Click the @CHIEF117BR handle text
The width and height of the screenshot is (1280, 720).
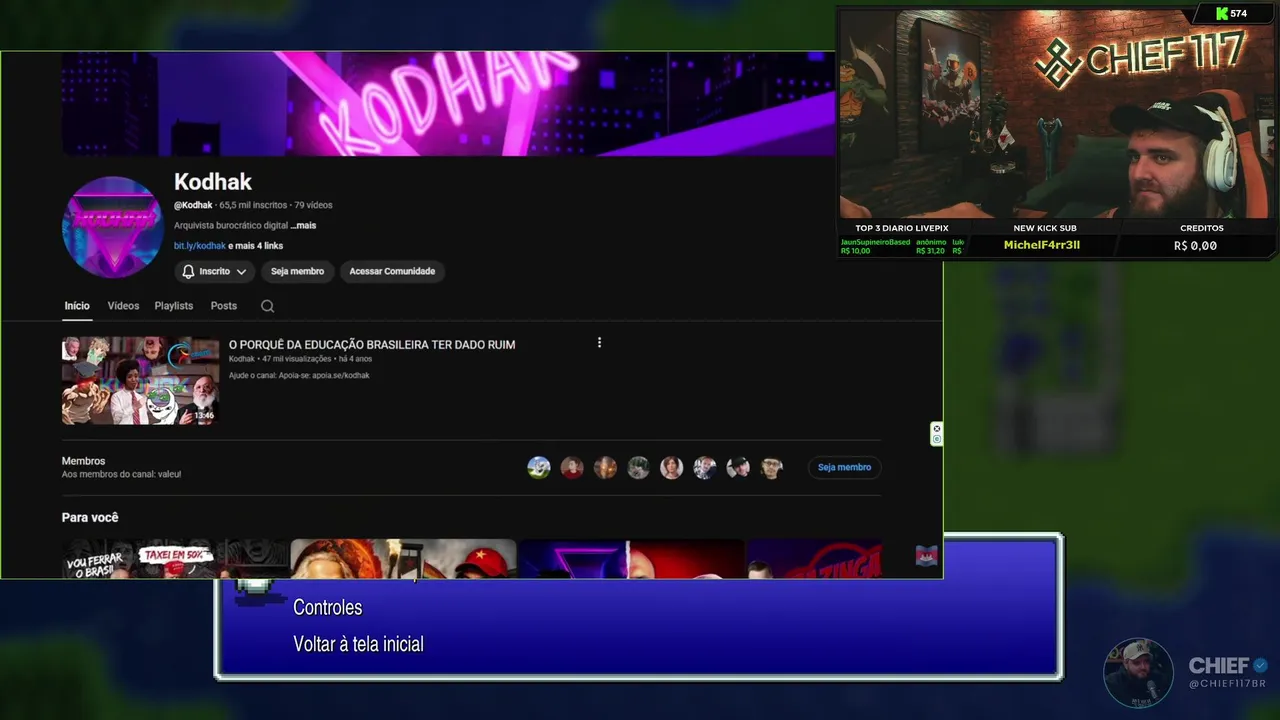[x=1227, y=684]
